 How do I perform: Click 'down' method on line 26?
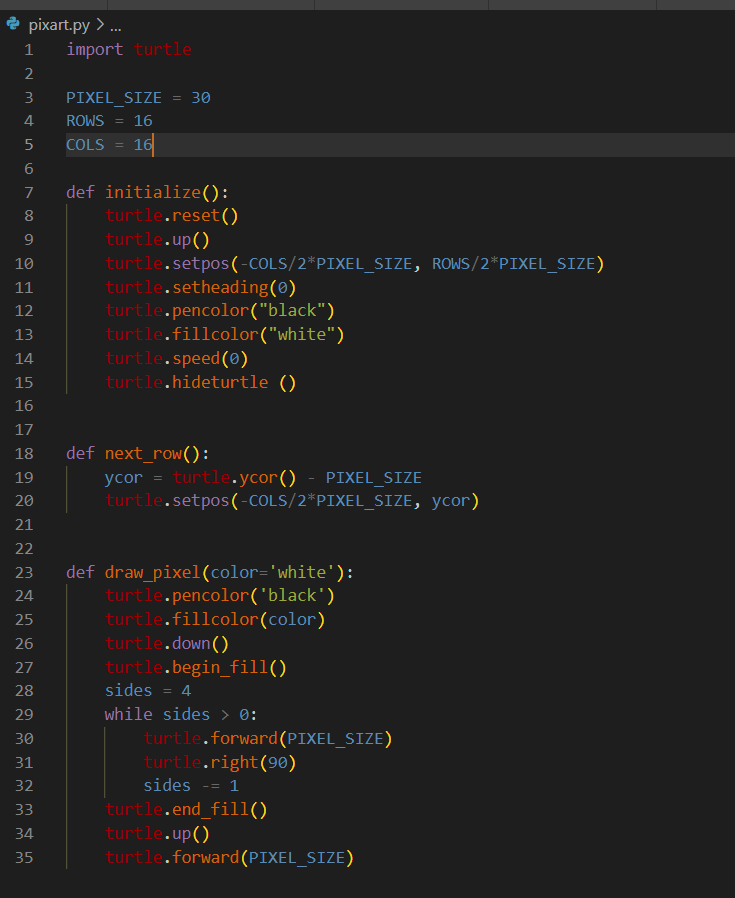[191, 644]
